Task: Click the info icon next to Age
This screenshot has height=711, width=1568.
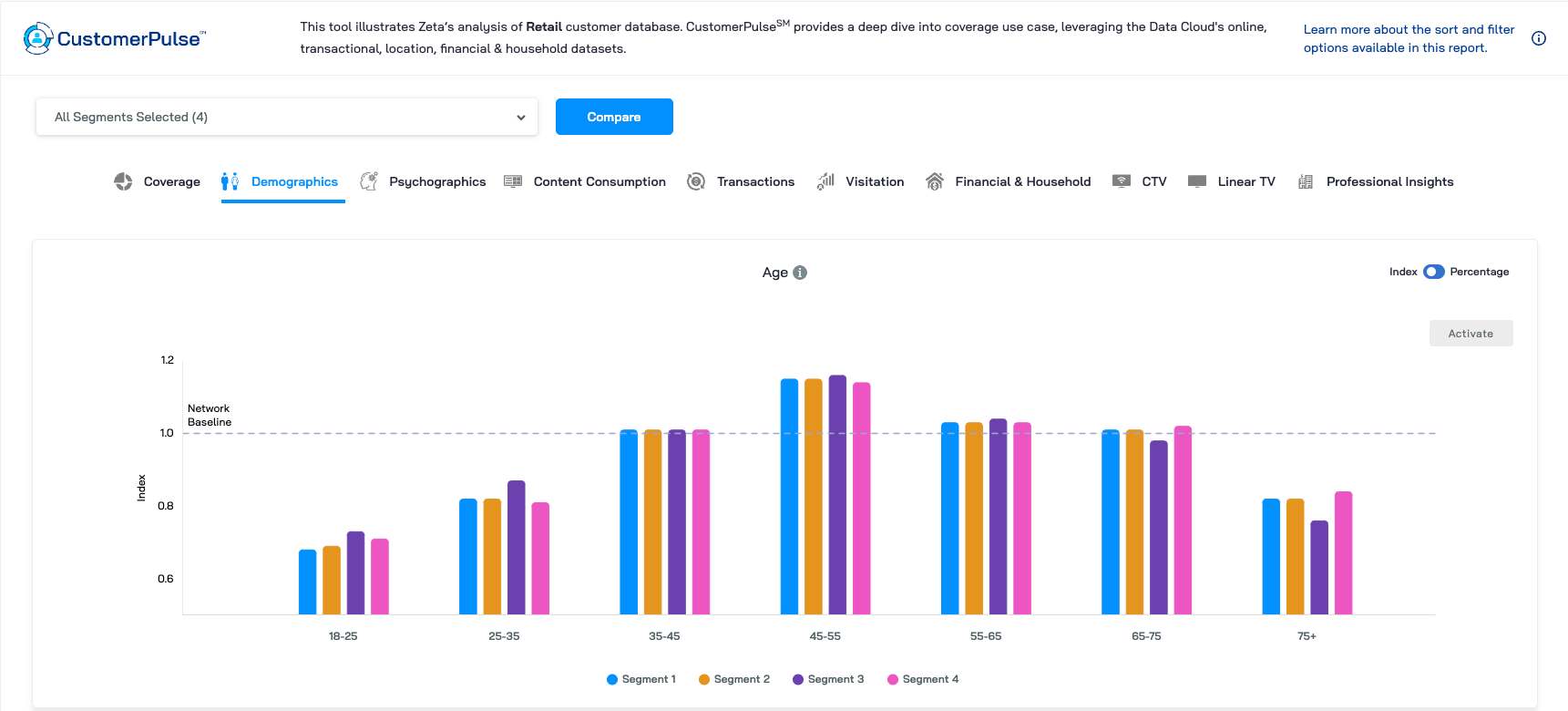Action: (800, 273)
